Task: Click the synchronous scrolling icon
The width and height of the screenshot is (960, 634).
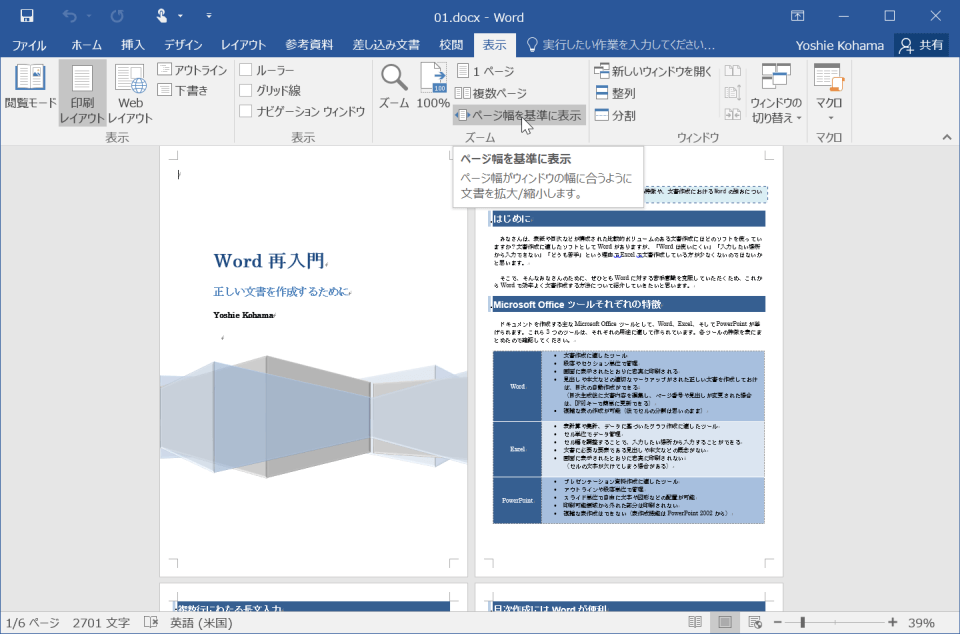Action: point(732,93)
